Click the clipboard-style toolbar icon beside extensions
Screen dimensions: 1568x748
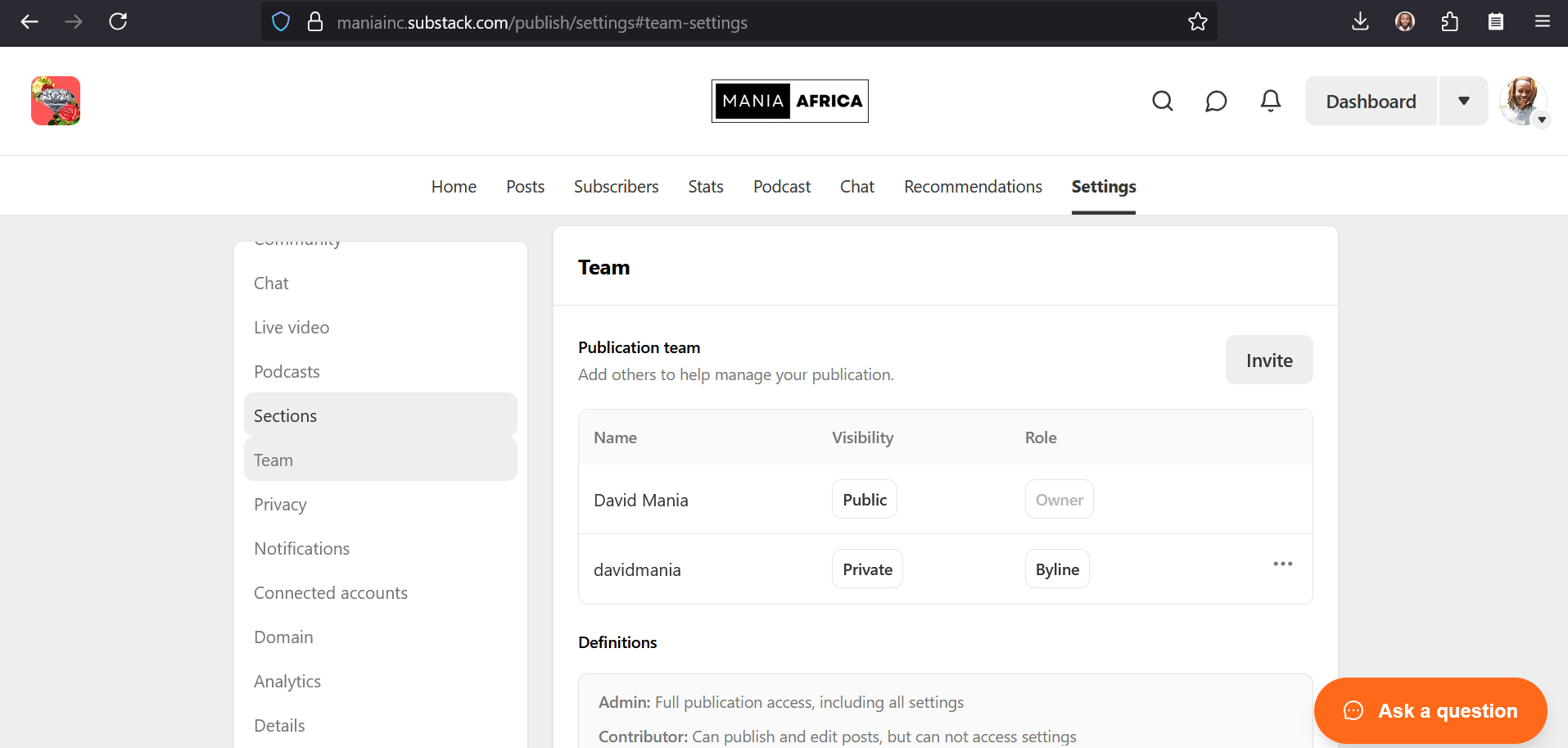point(1496,22)
